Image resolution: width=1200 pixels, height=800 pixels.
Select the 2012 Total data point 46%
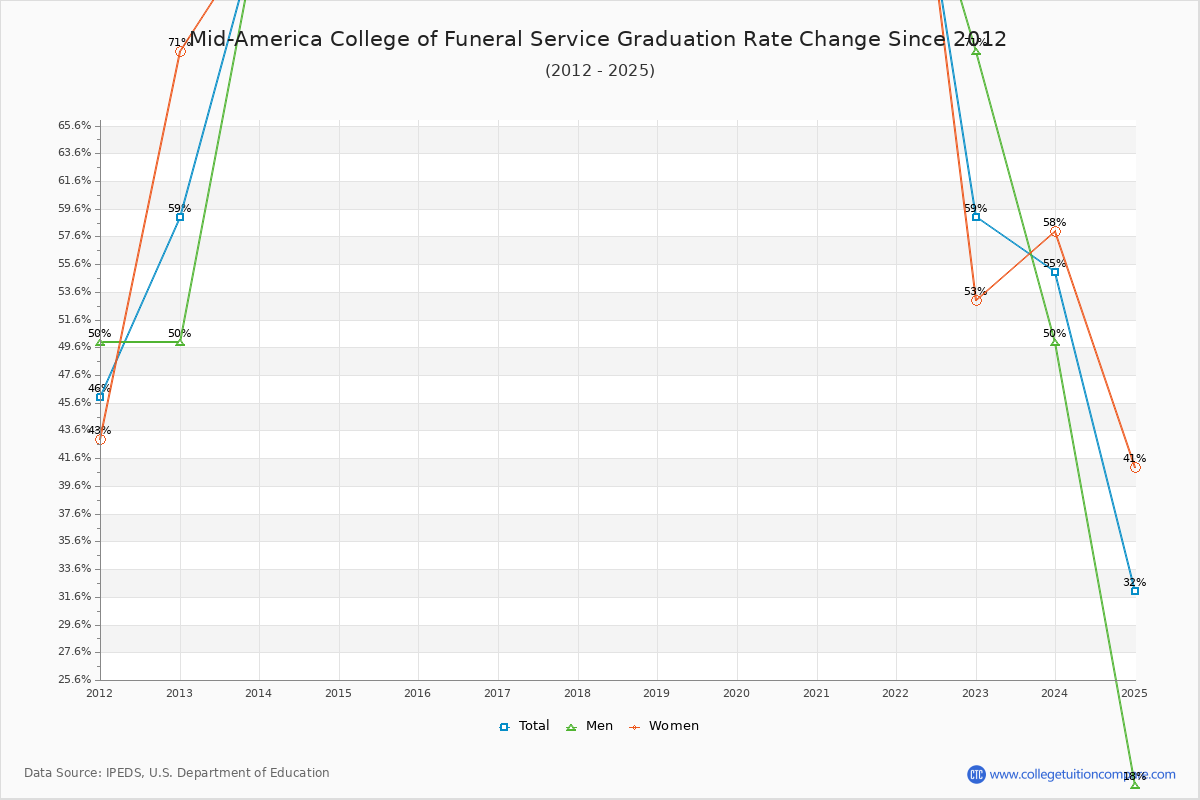point(100,397)
